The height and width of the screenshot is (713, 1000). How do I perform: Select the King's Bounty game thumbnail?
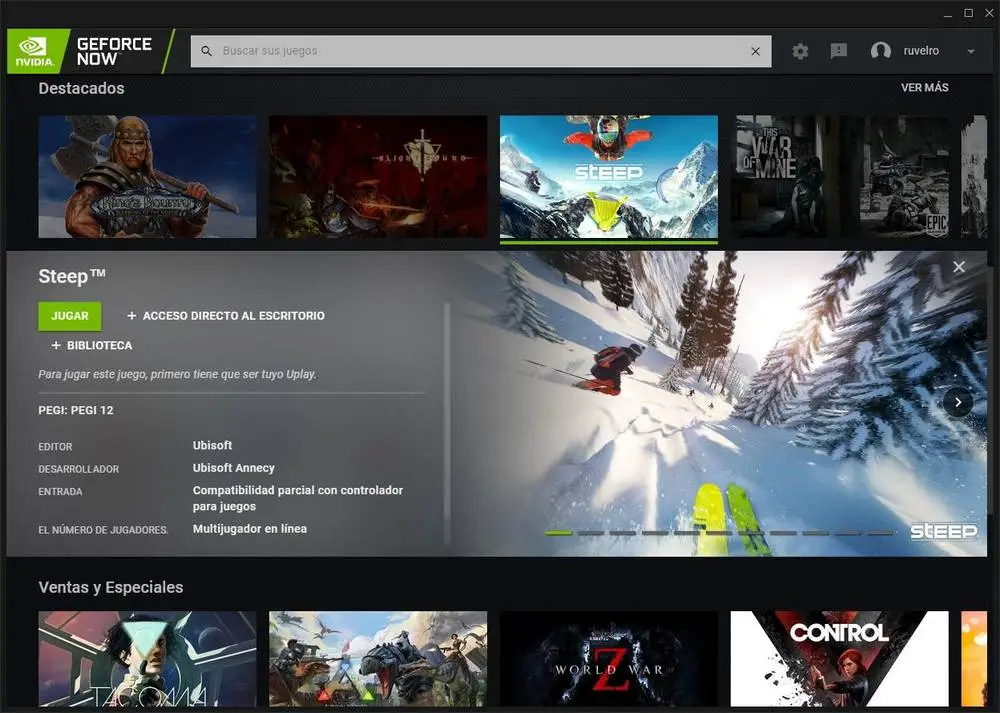147,177
